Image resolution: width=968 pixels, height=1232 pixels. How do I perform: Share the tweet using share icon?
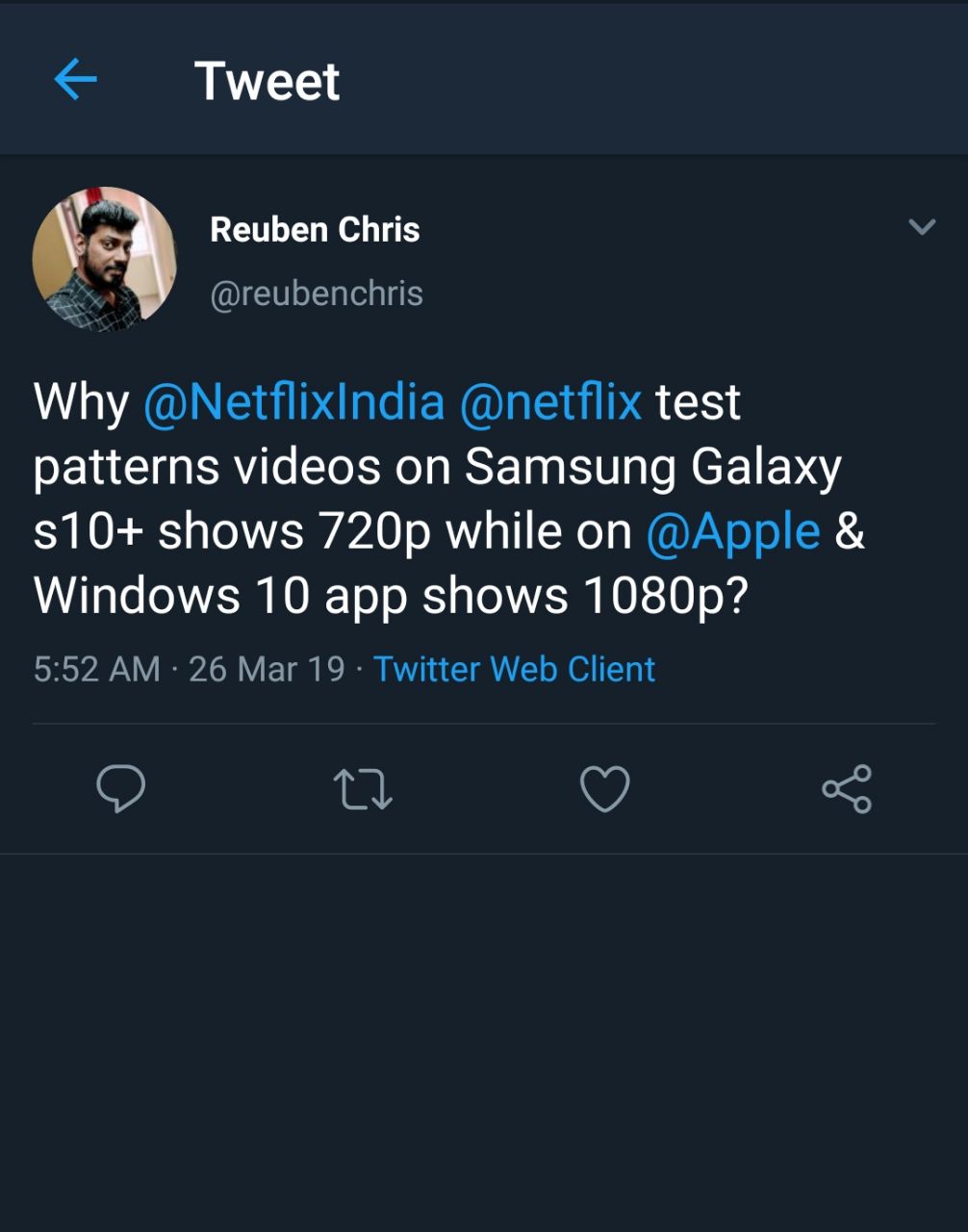[x=847, y=789]
